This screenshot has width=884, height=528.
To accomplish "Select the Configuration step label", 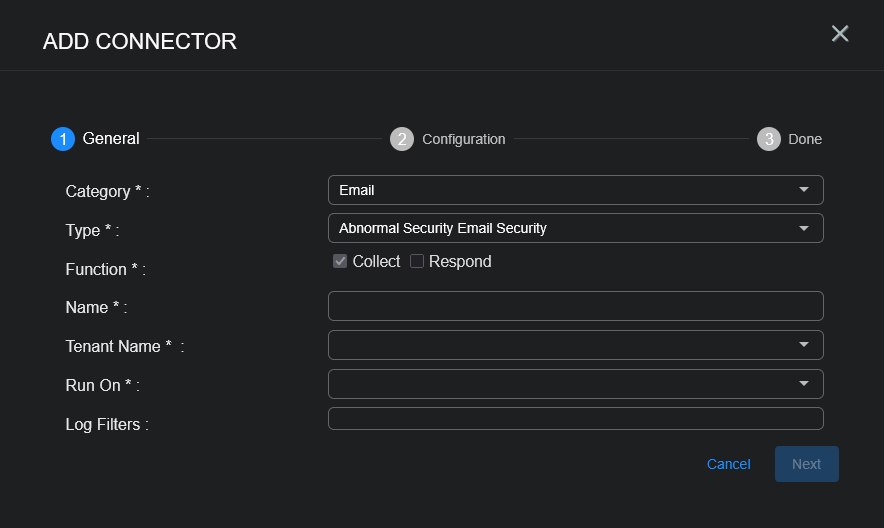I will coord(463,139).
